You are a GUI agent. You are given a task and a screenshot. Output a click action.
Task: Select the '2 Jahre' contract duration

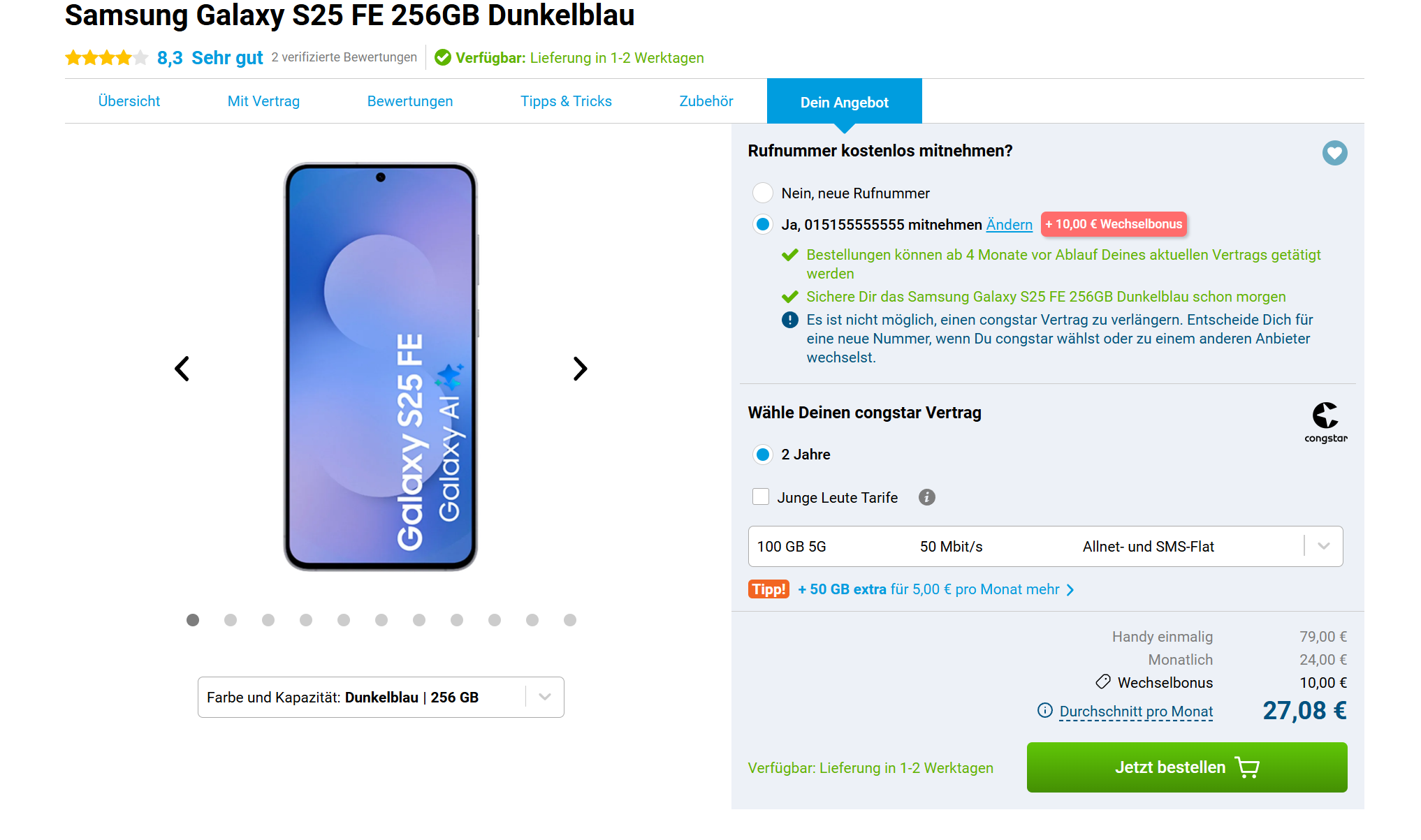point(763,455)
